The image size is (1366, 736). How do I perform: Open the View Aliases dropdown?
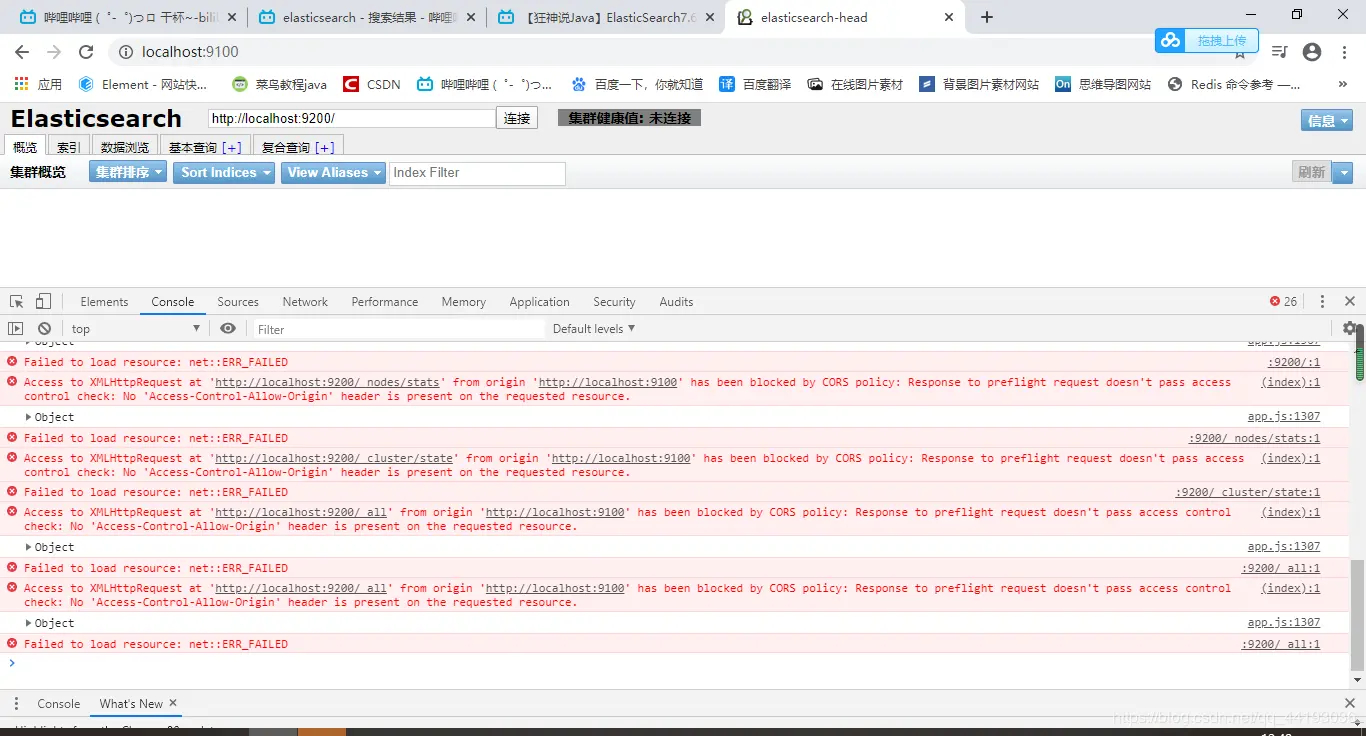[333, 173]
